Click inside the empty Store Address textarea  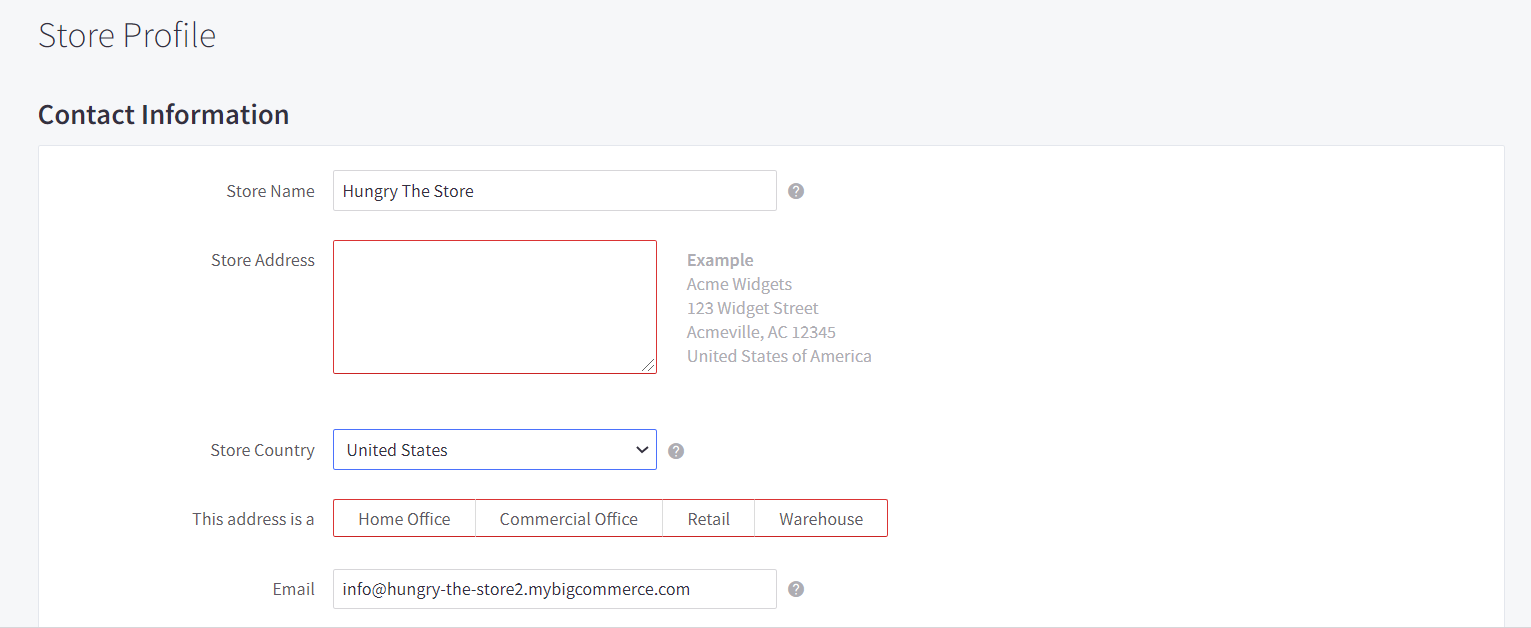[x=494, y=307]
